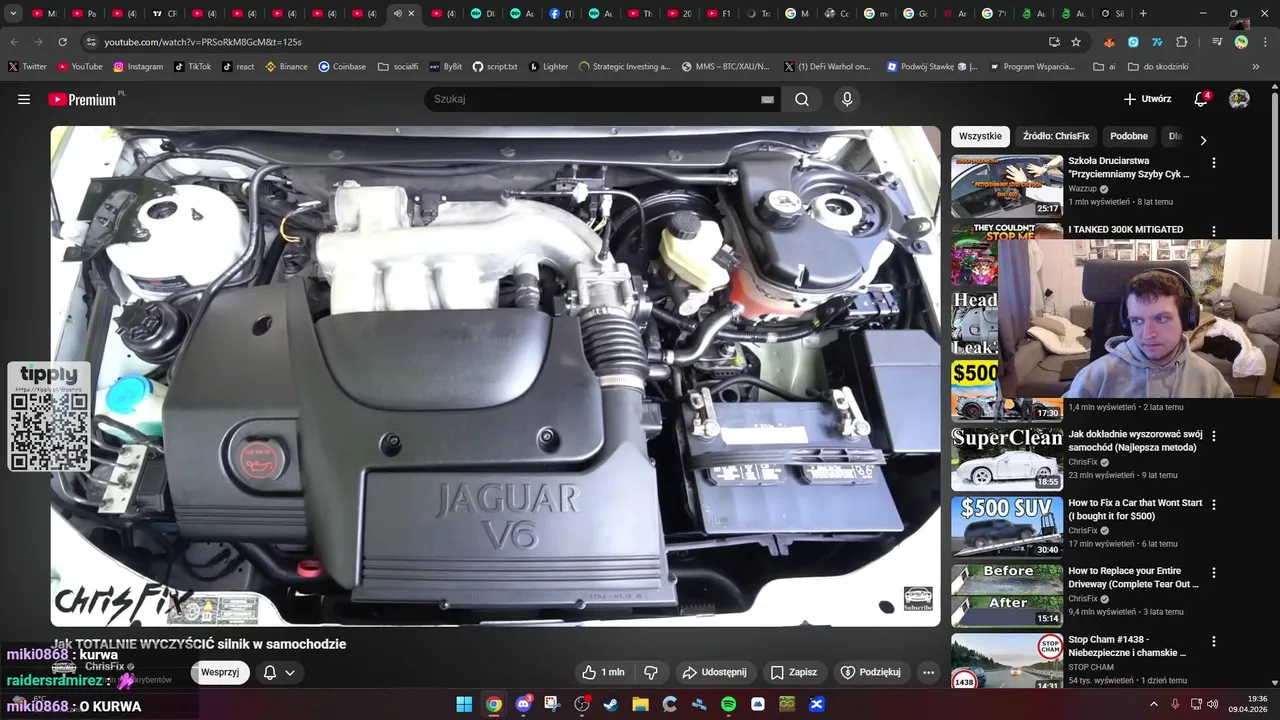Open the MetaMask fox extension

pos(1109,42)
